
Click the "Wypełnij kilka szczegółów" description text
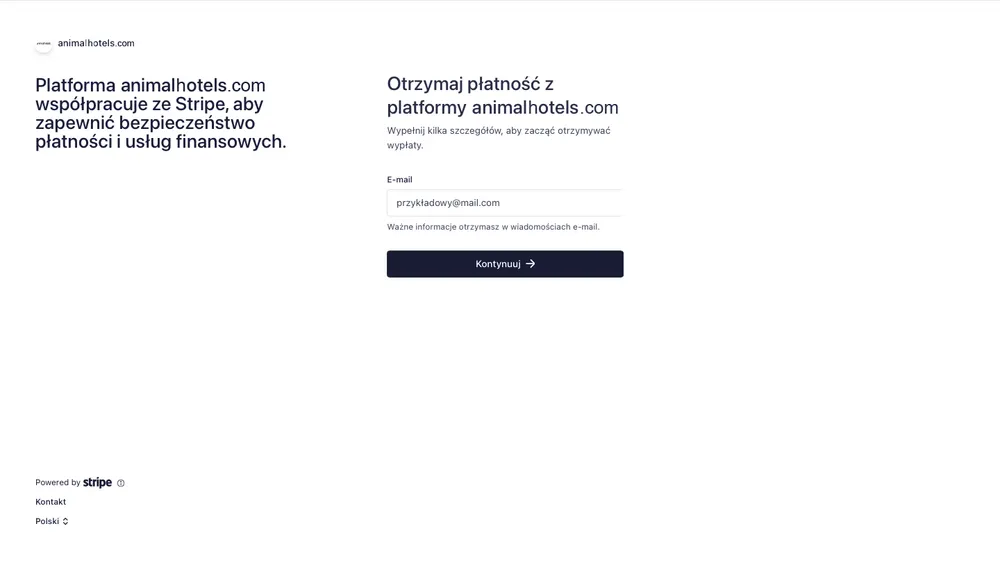[x=499, y=138]
